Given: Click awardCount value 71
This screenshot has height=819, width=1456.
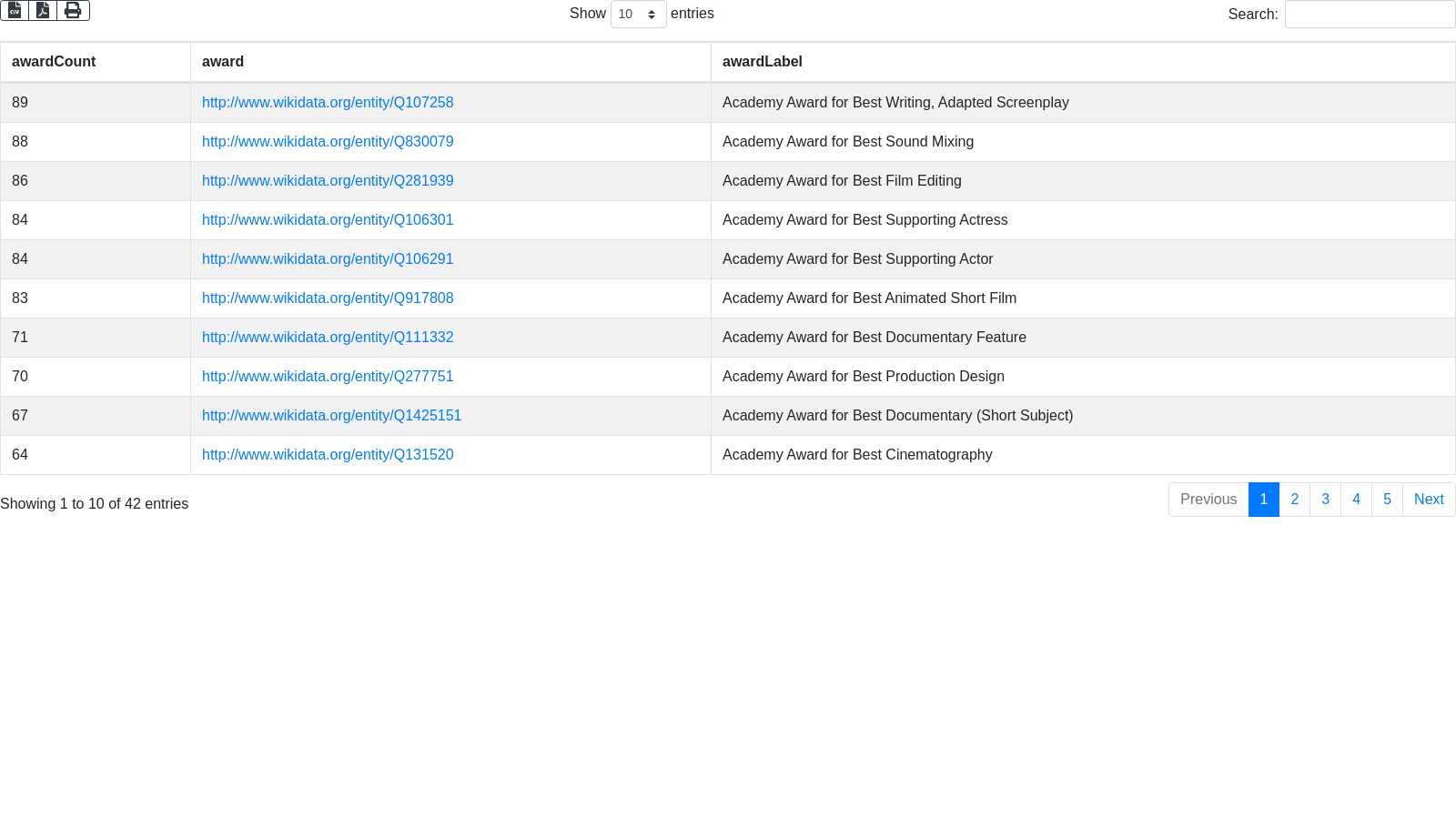Looking at the screenshot, I should pos(20,338).
